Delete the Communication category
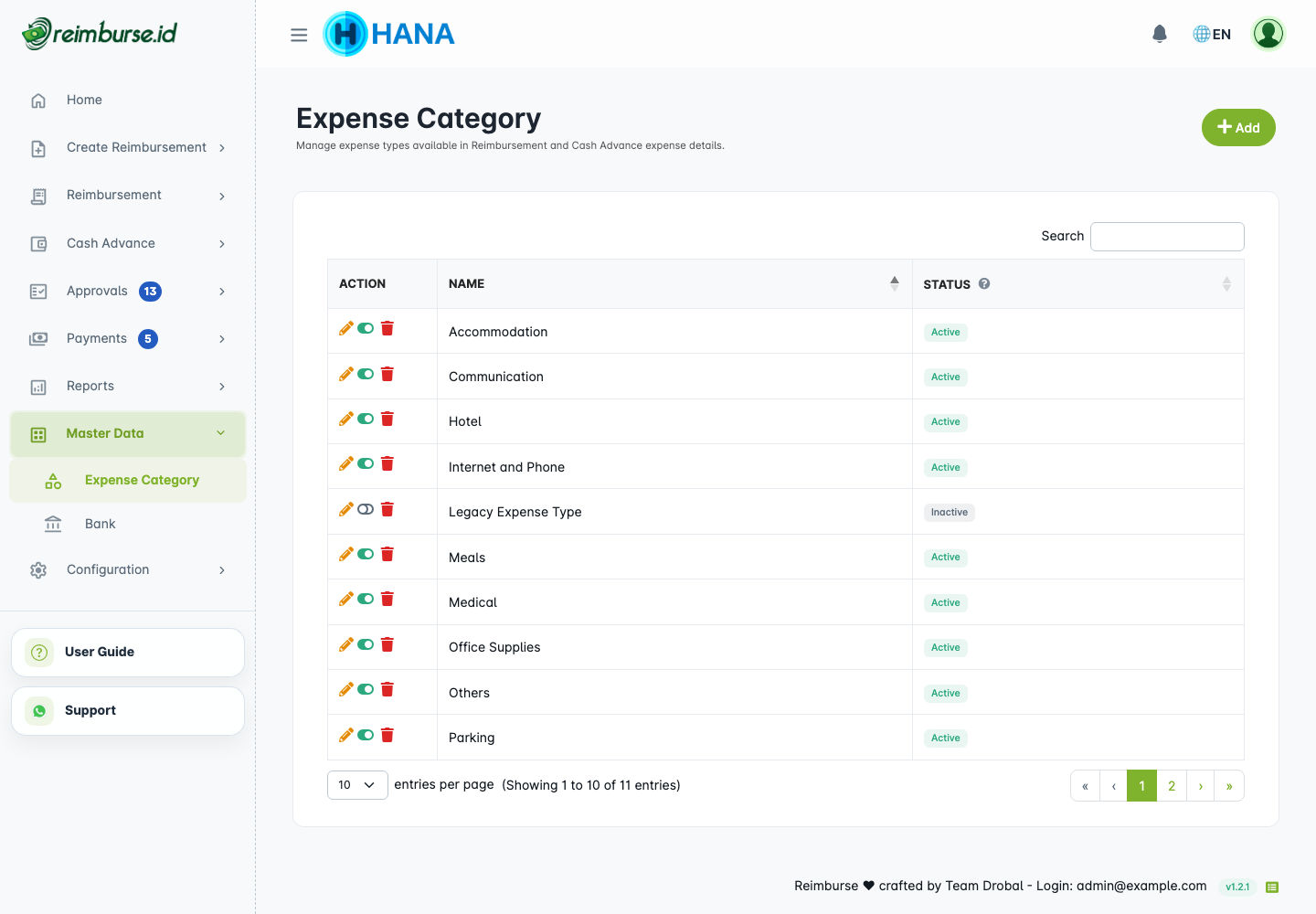 [387, 374]
